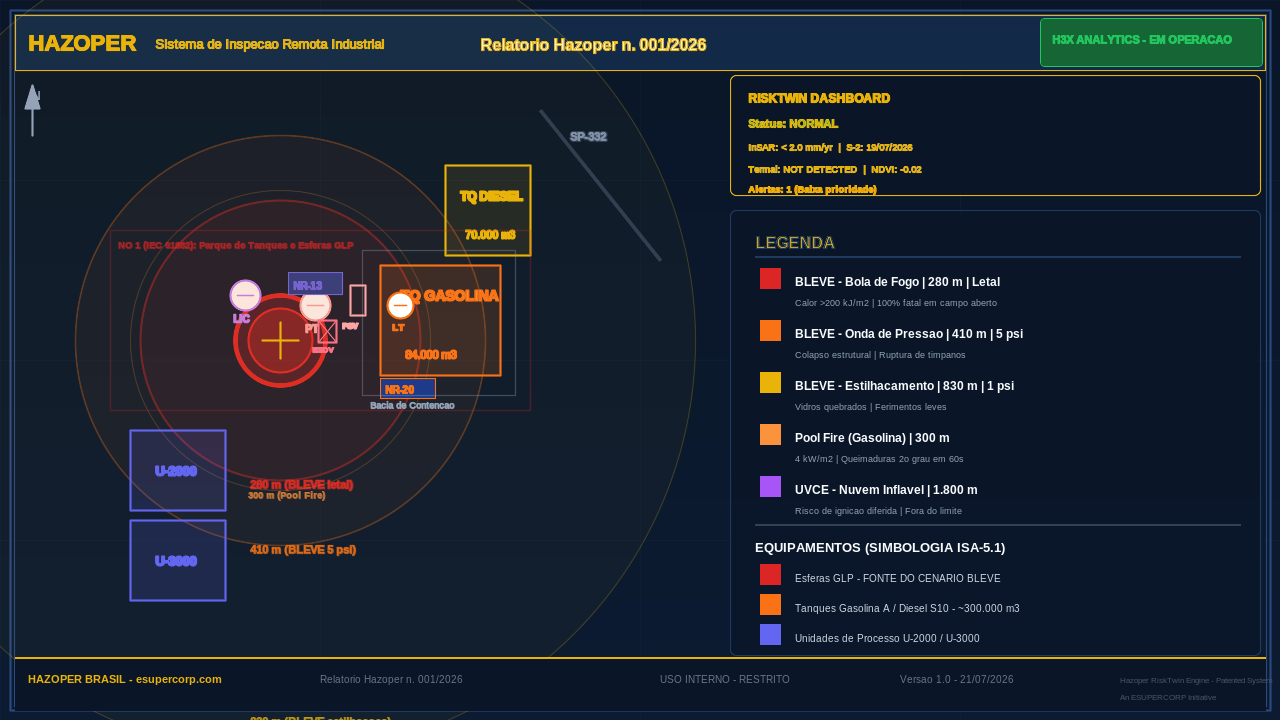
Task: Click the NR-20 tag box
Action: pyautogui.click(x=408, y=388)
